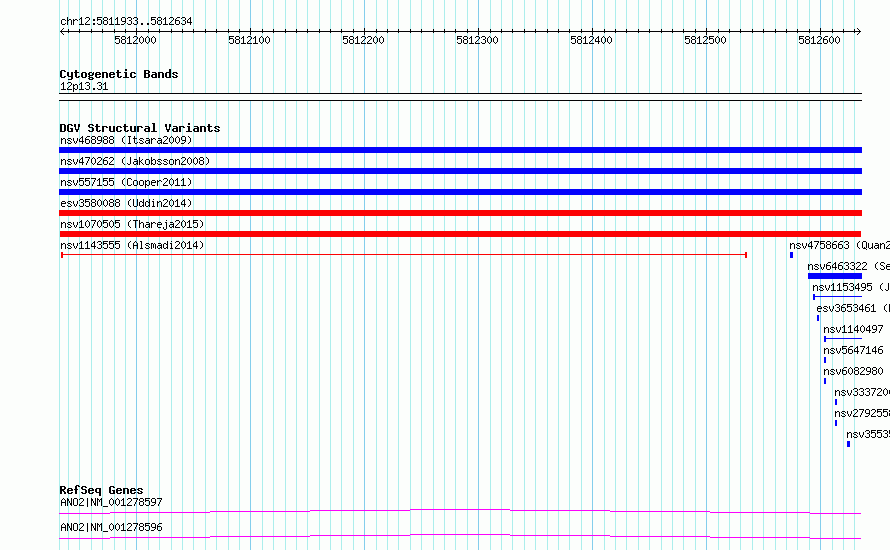Click the nsv470262 (Jakobsson2008) label
This screenshot has width=890, height=550.
click(135, 161)
